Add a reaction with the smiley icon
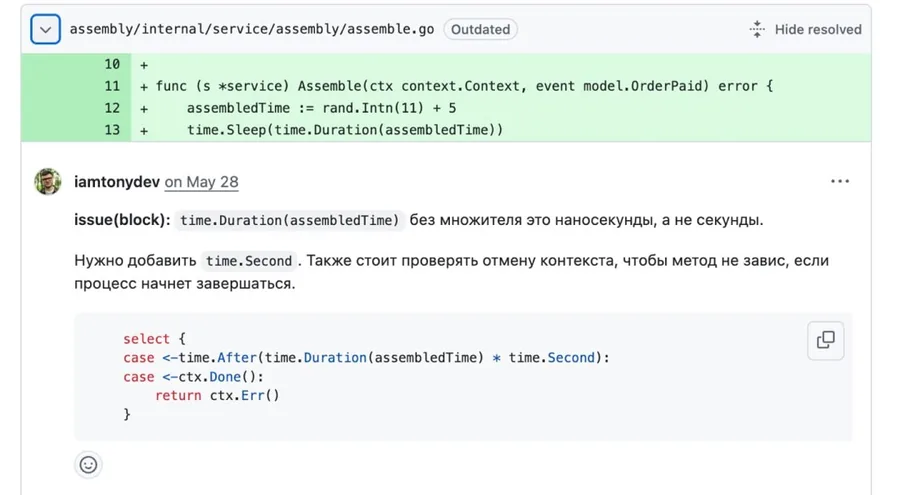Viewport: 900px width, 495px height. tap(88, 465)
